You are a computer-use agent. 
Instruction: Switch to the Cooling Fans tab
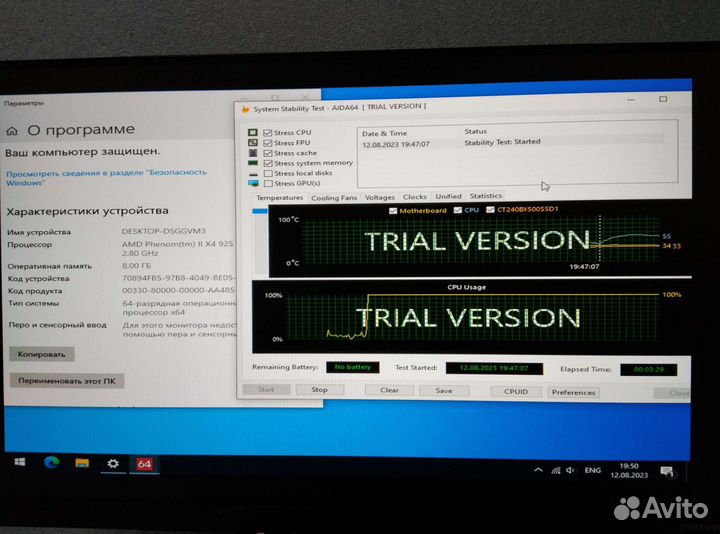[333, 198]
